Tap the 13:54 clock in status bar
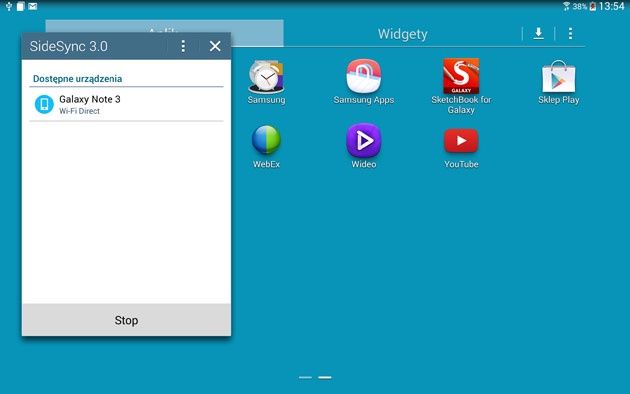The width and height of the screenshot is (630, 394). [611, 6]
